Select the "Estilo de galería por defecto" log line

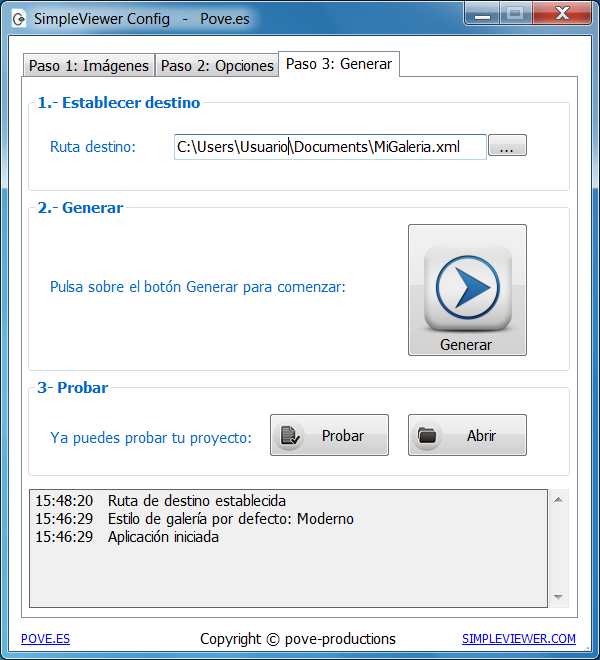point(230,519)
